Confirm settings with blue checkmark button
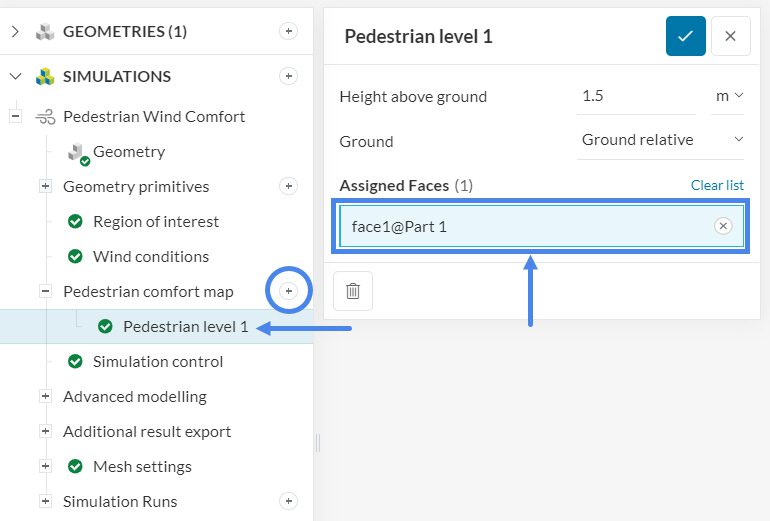 [x=685, y=36]
